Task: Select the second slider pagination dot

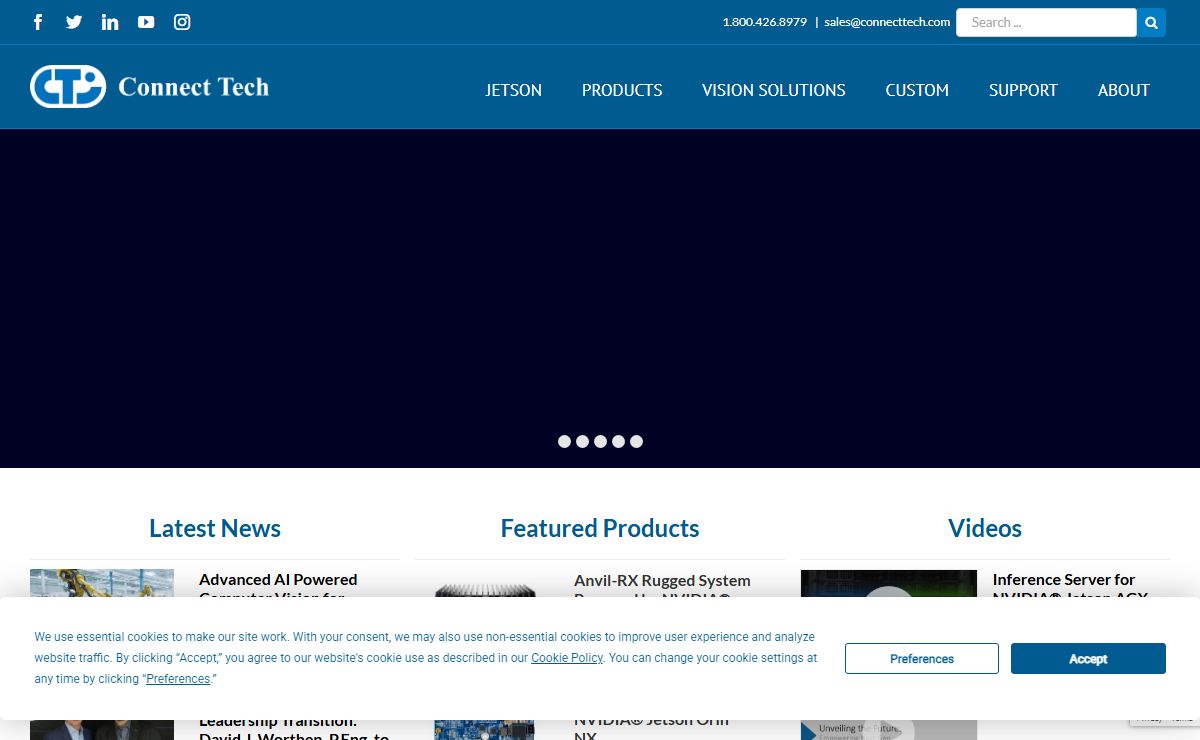Action: pos(582,441)
